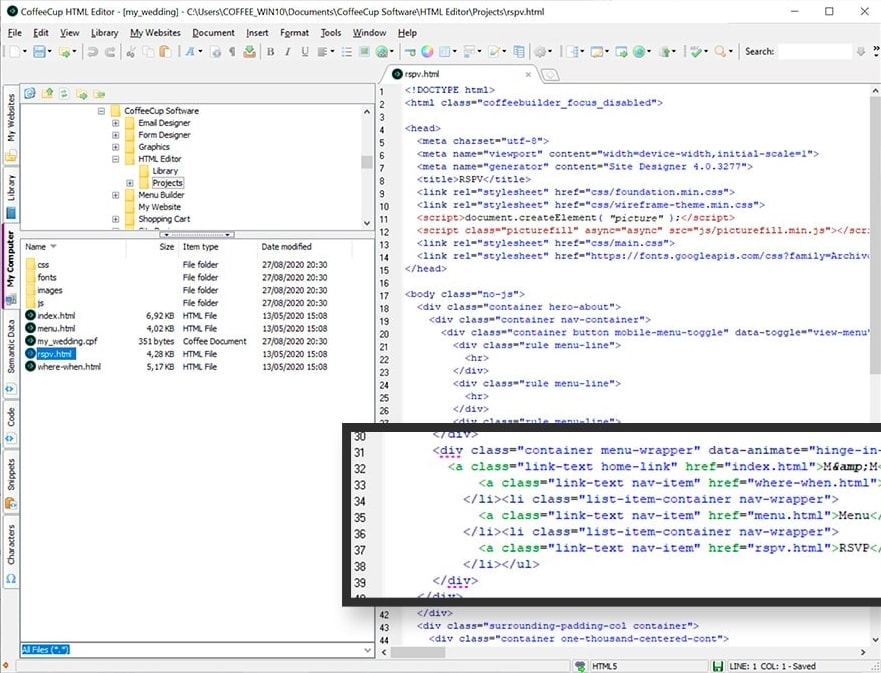This screenshot has height=673, width=881.
Task: Sort files by Date modified column
Action: (286, 246)
